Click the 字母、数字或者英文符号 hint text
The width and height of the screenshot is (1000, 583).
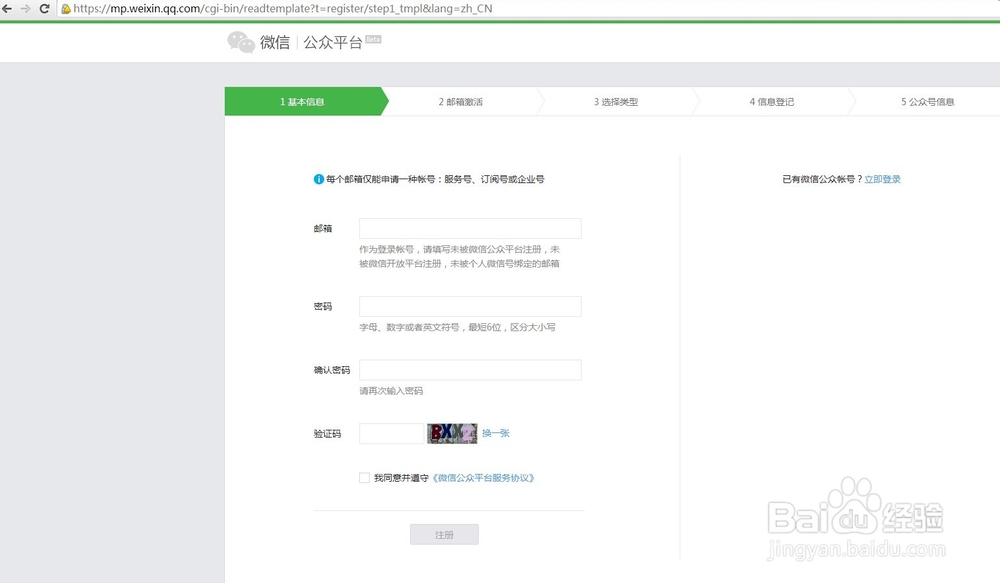pyautogui.click(x=457, y=327)
